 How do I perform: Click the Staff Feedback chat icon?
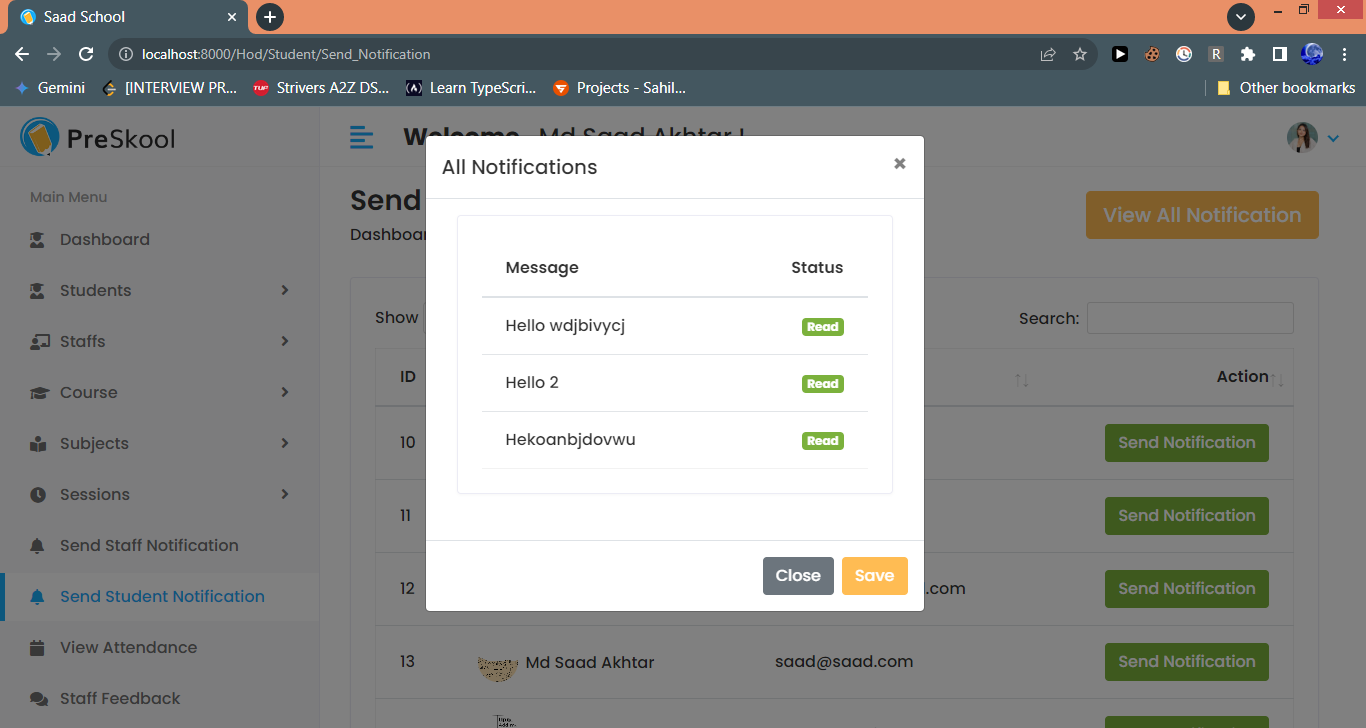click(x=38, y=699)
